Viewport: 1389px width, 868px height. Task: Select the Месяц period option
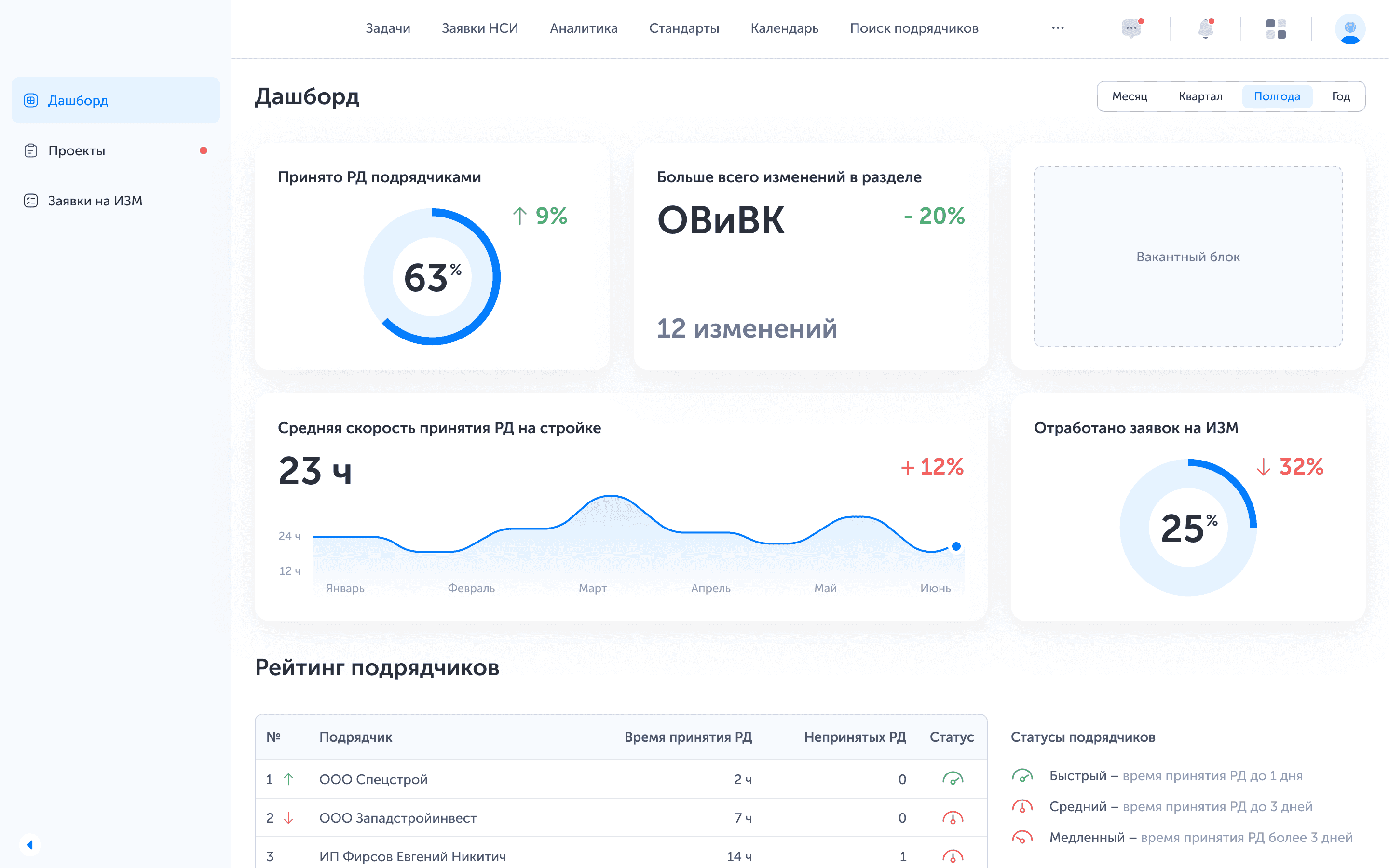(1129, 96)
